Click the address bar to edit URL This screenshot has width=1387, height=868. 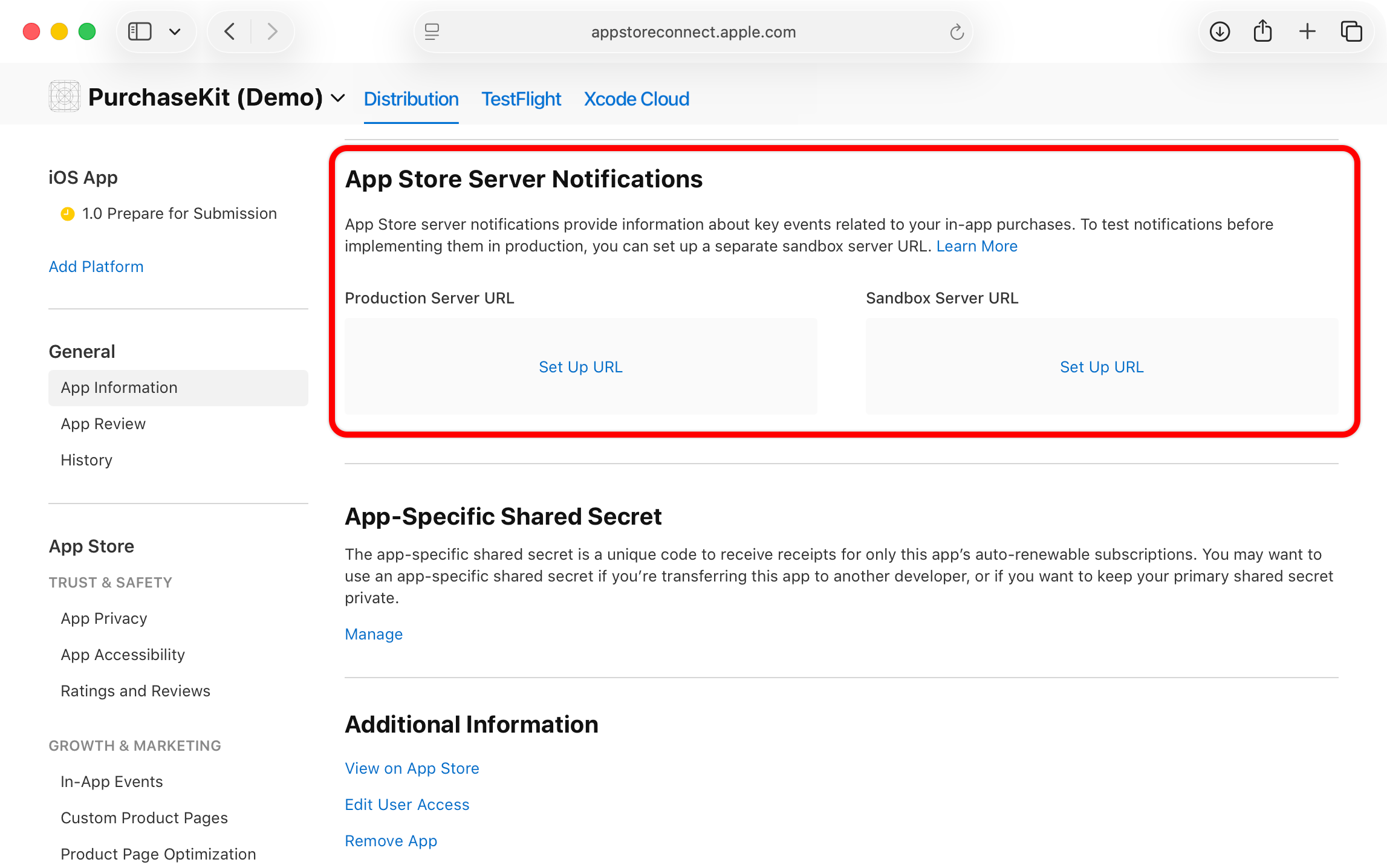693,31
